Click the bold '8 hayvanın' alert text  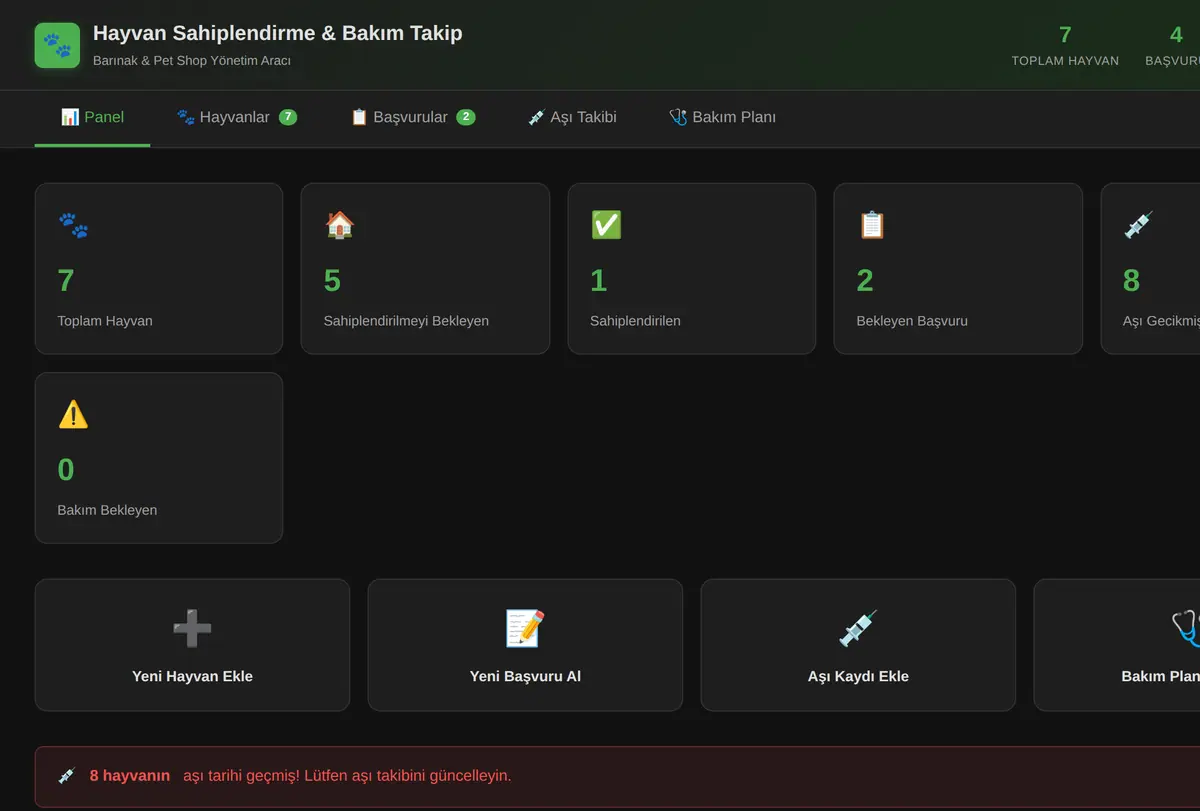tap(130, 776)
